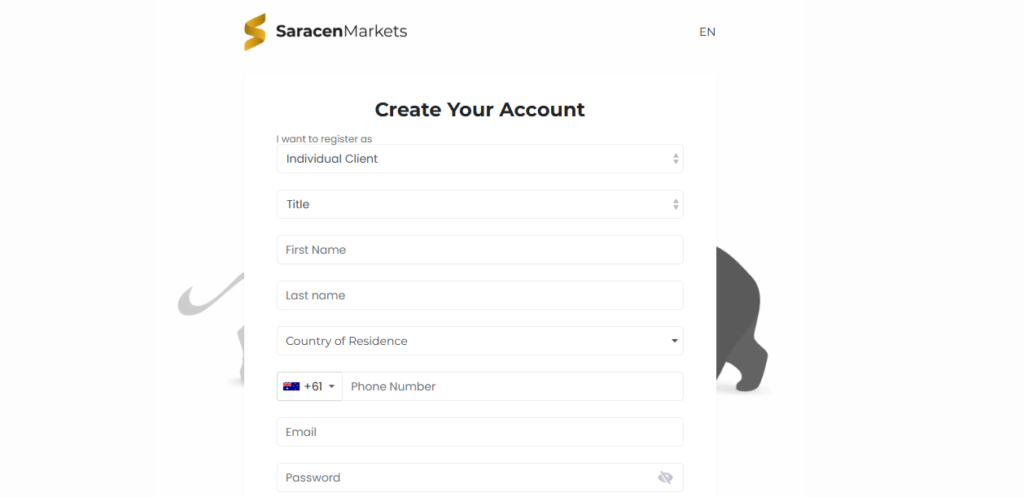The height and width of the screenshot is (497, 1024).
Task: Click the up-down arrows on Title select
Action: pyautogui.click(x=675, y=204)
